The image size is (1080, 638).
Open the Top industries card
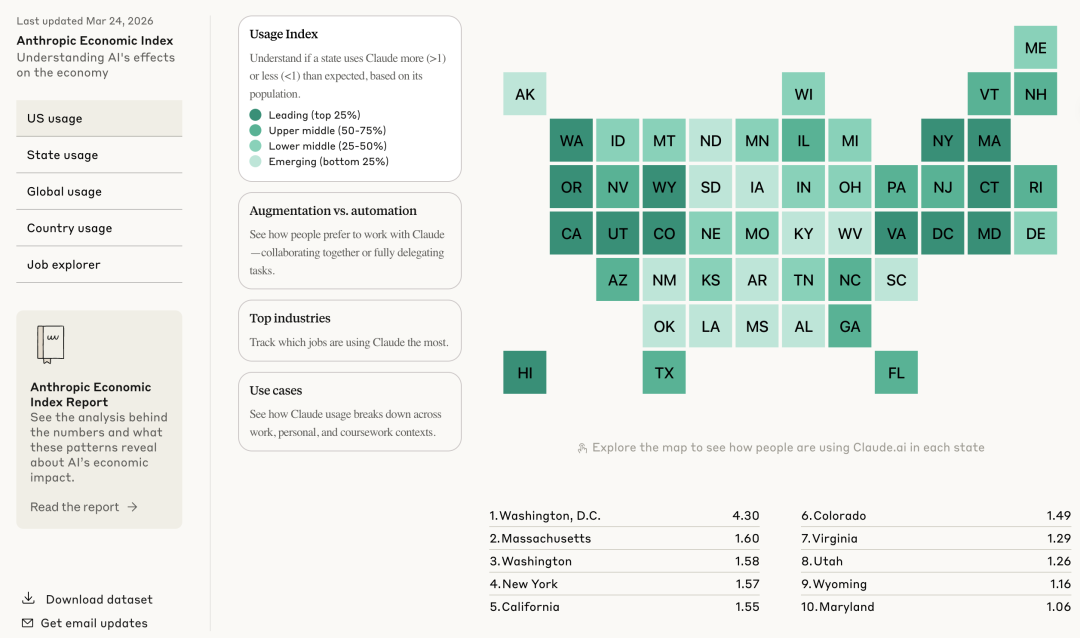tap(350, 330)
